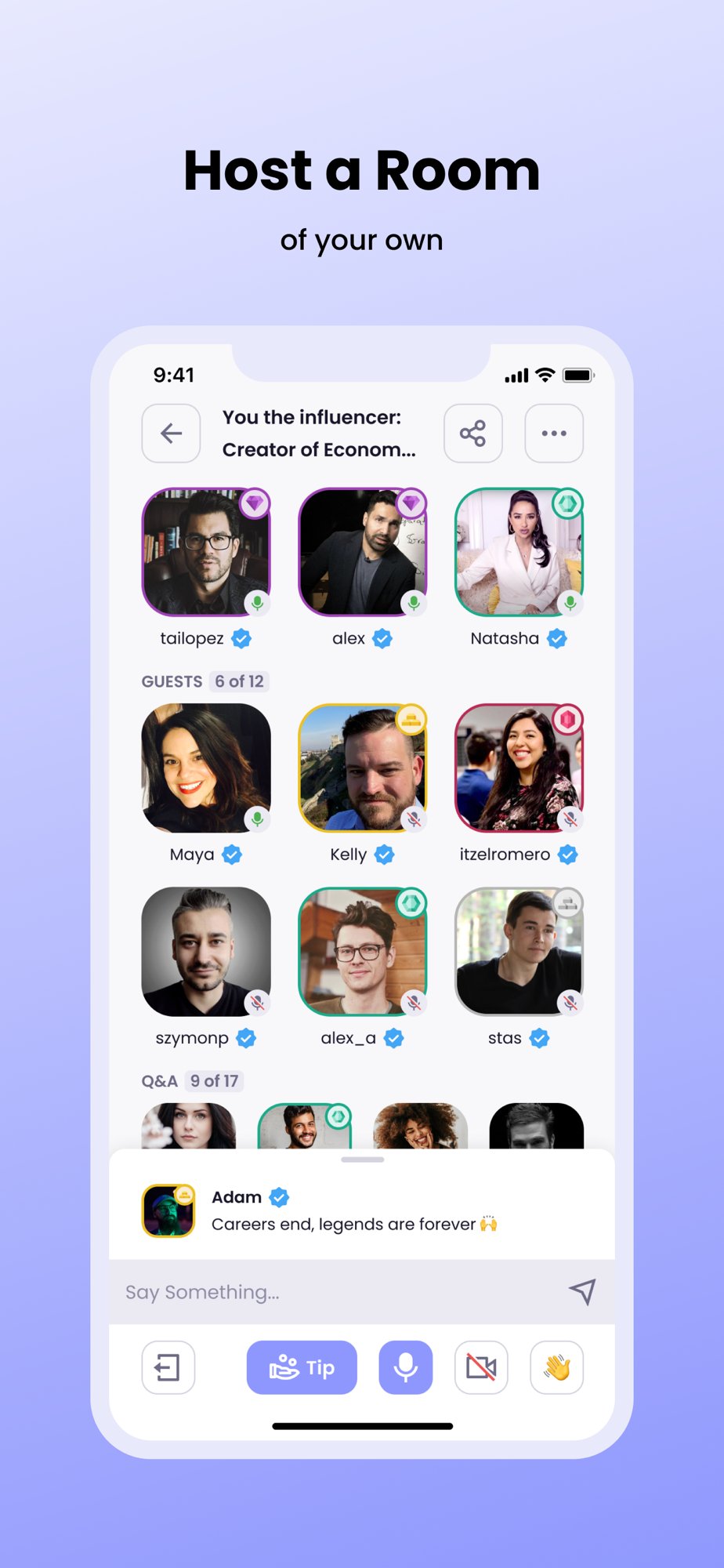Click the waving hand raise icon

[x=557, y=1367]
